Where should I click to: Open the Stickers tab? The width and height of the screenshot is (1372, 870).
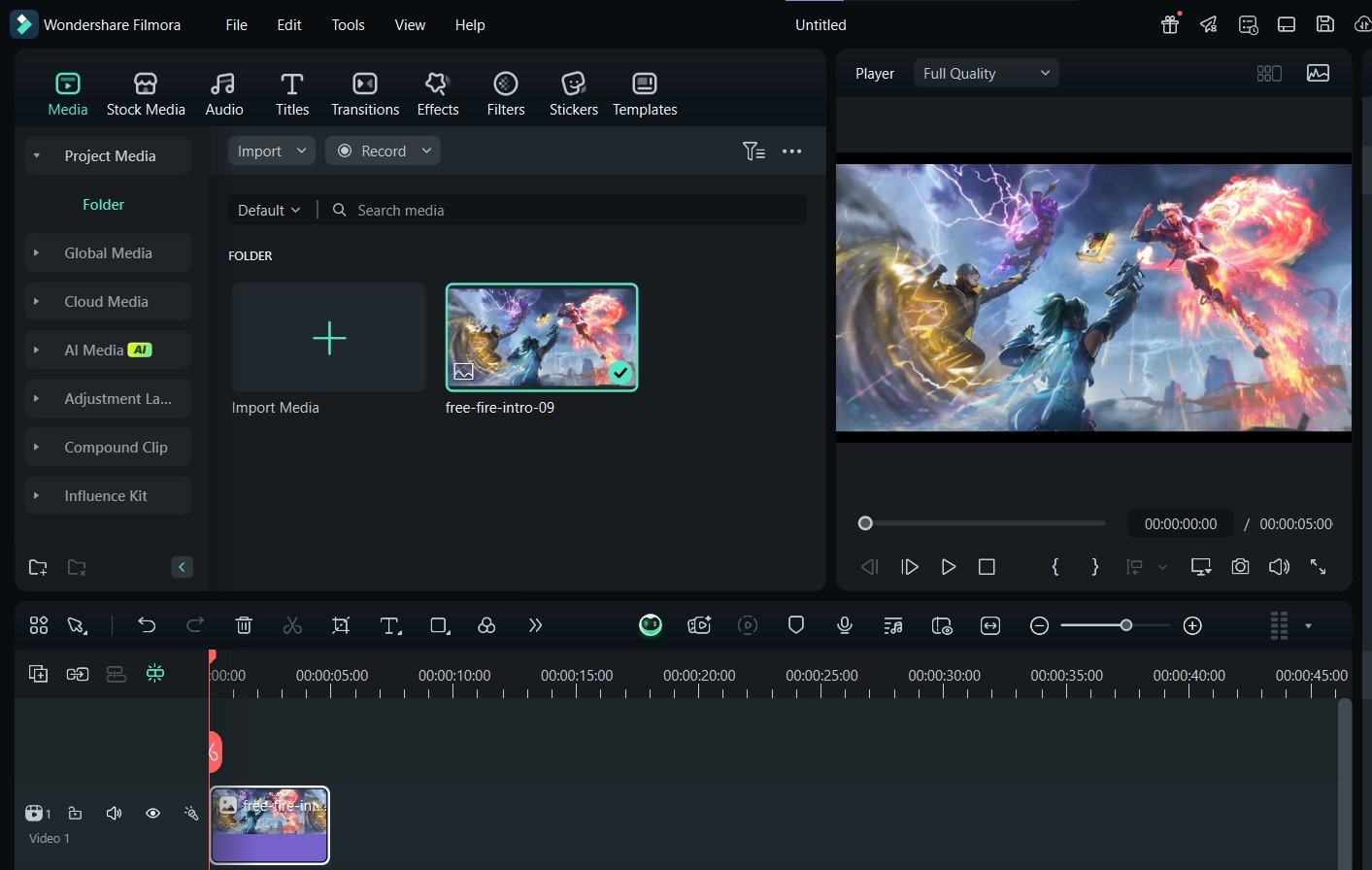pyautogui.click(x=574, y=94)
